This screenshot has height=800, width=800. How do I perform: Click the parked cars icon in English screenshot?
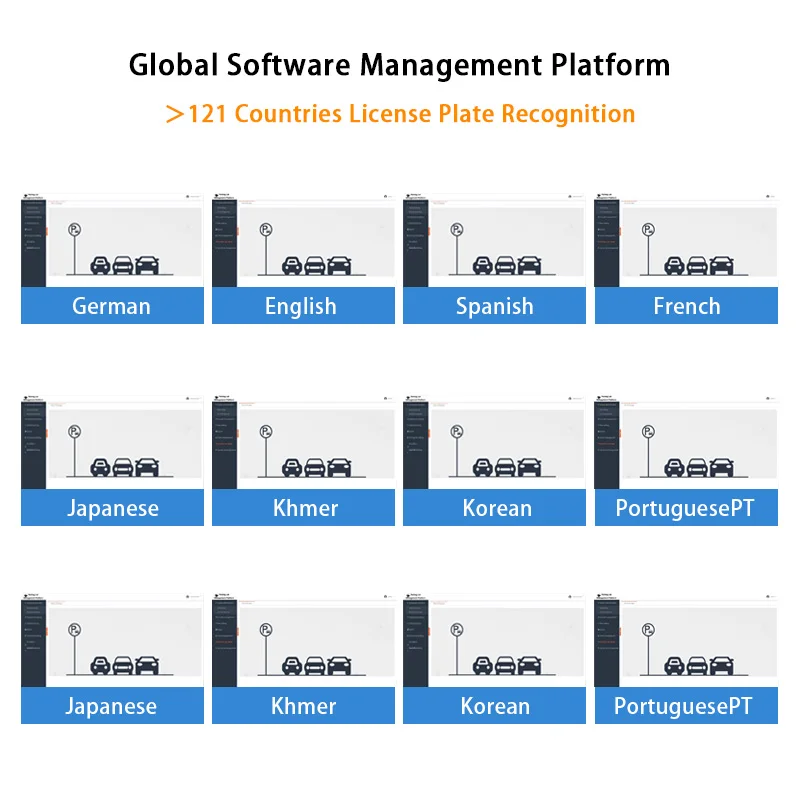click(x=316, y=265)
